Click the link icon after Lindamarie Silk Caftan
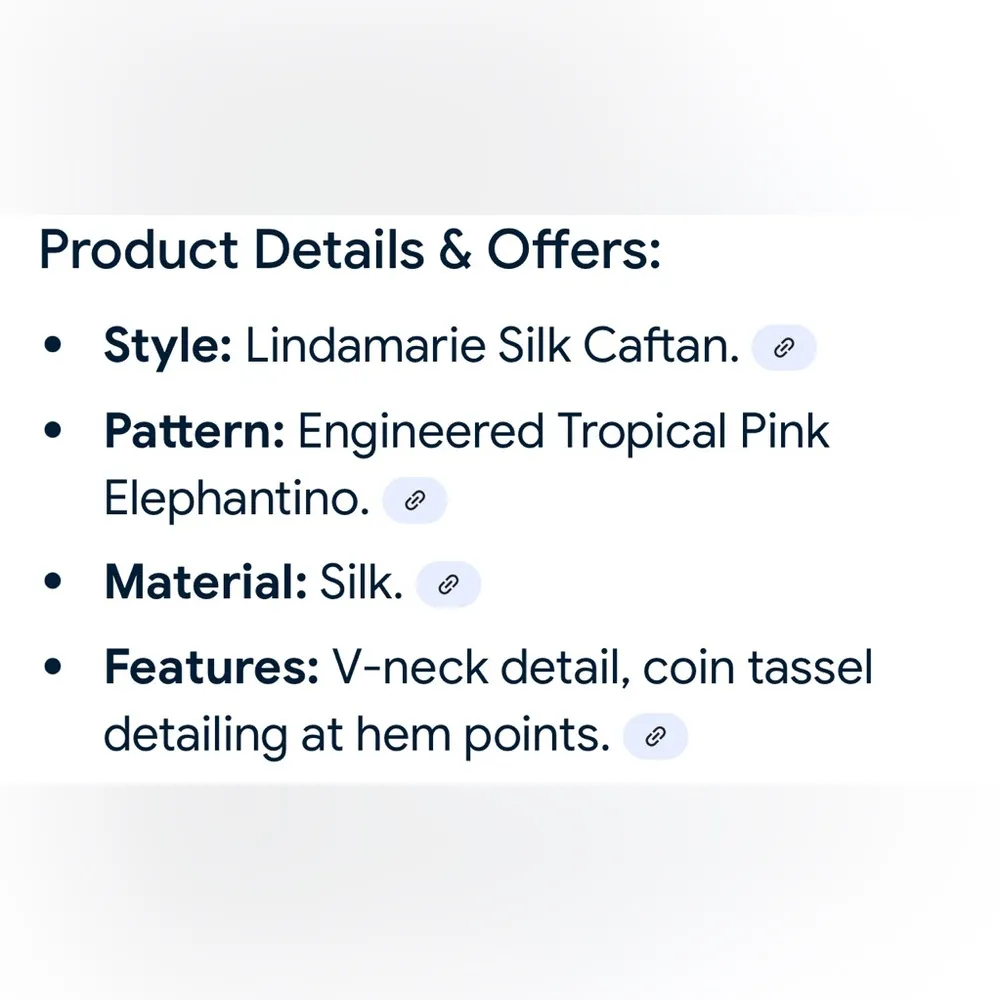1000x1000 pixels. [784, 348]
